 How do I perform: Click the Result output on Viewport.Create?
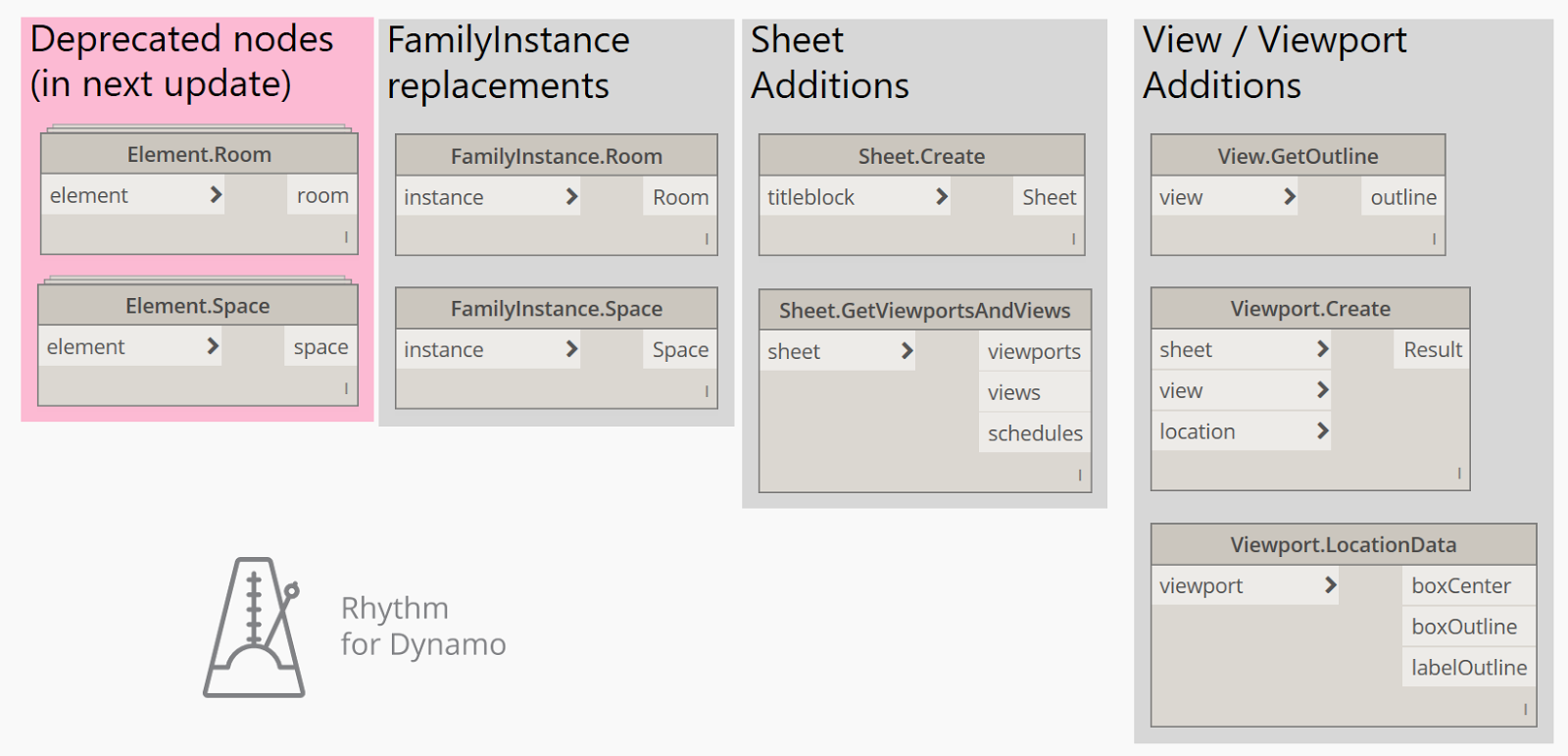click(x=1432, y=350)
